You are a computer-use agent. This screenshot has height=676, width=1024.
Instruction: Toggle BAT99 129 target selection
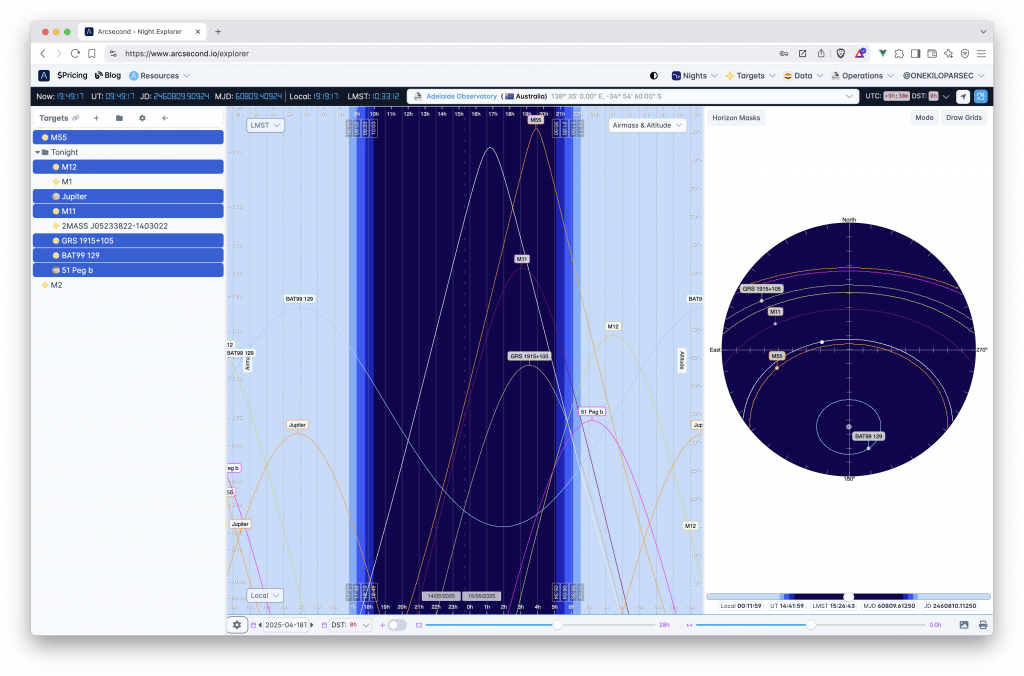click(x=128, y=255)
